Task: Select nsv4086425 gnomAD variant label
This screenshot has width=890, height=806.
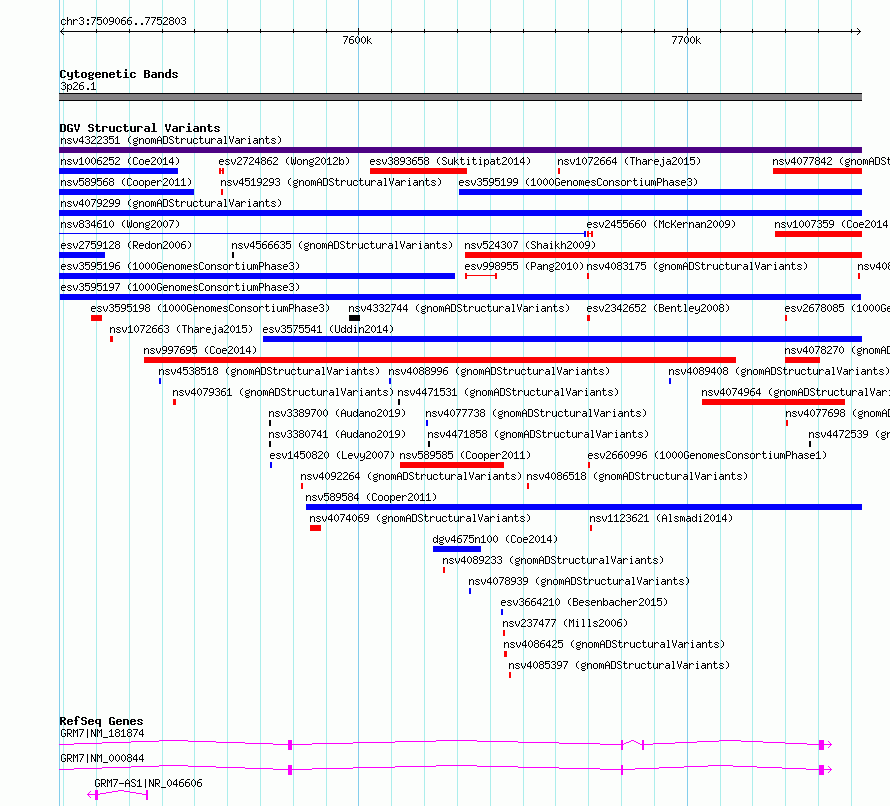Action: coord(614,644)
